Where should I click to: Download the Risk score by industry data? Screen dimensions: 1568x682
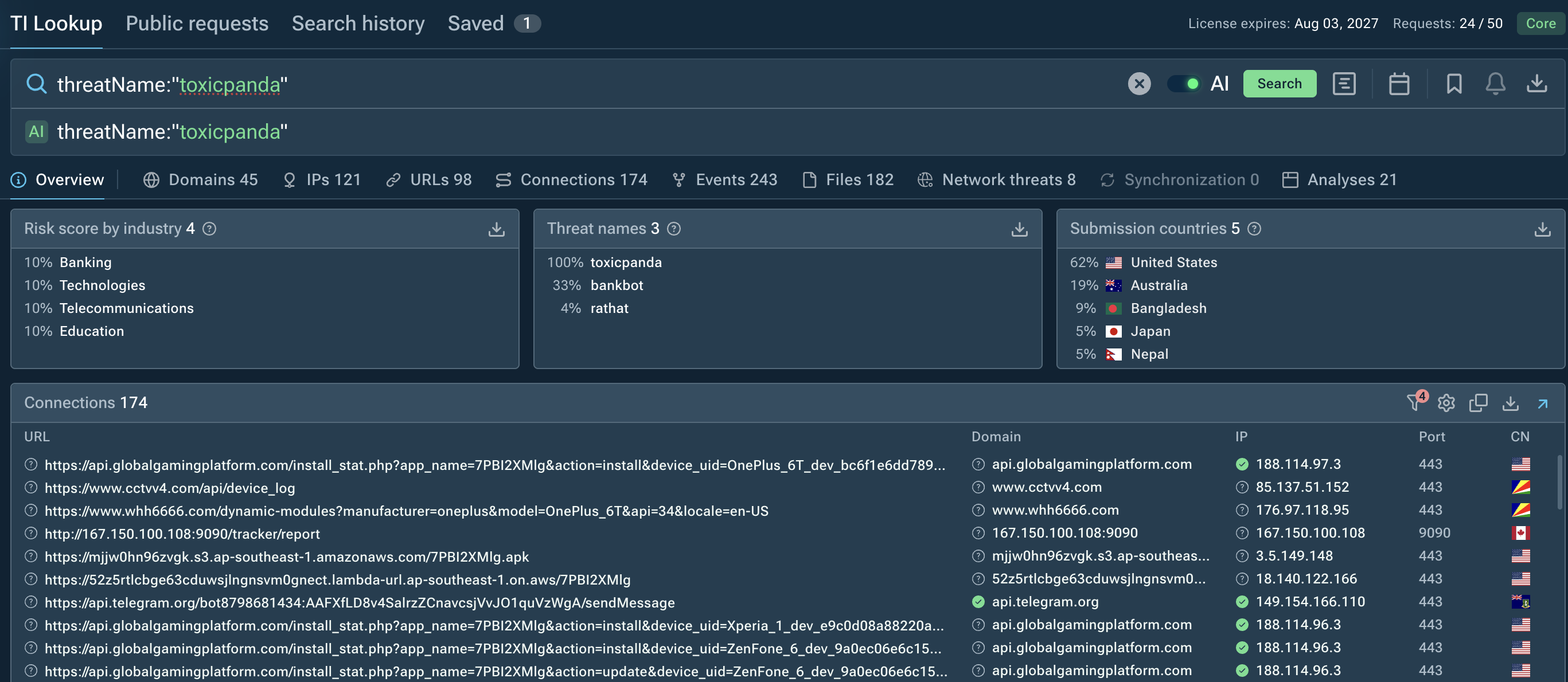coord(496,229)
